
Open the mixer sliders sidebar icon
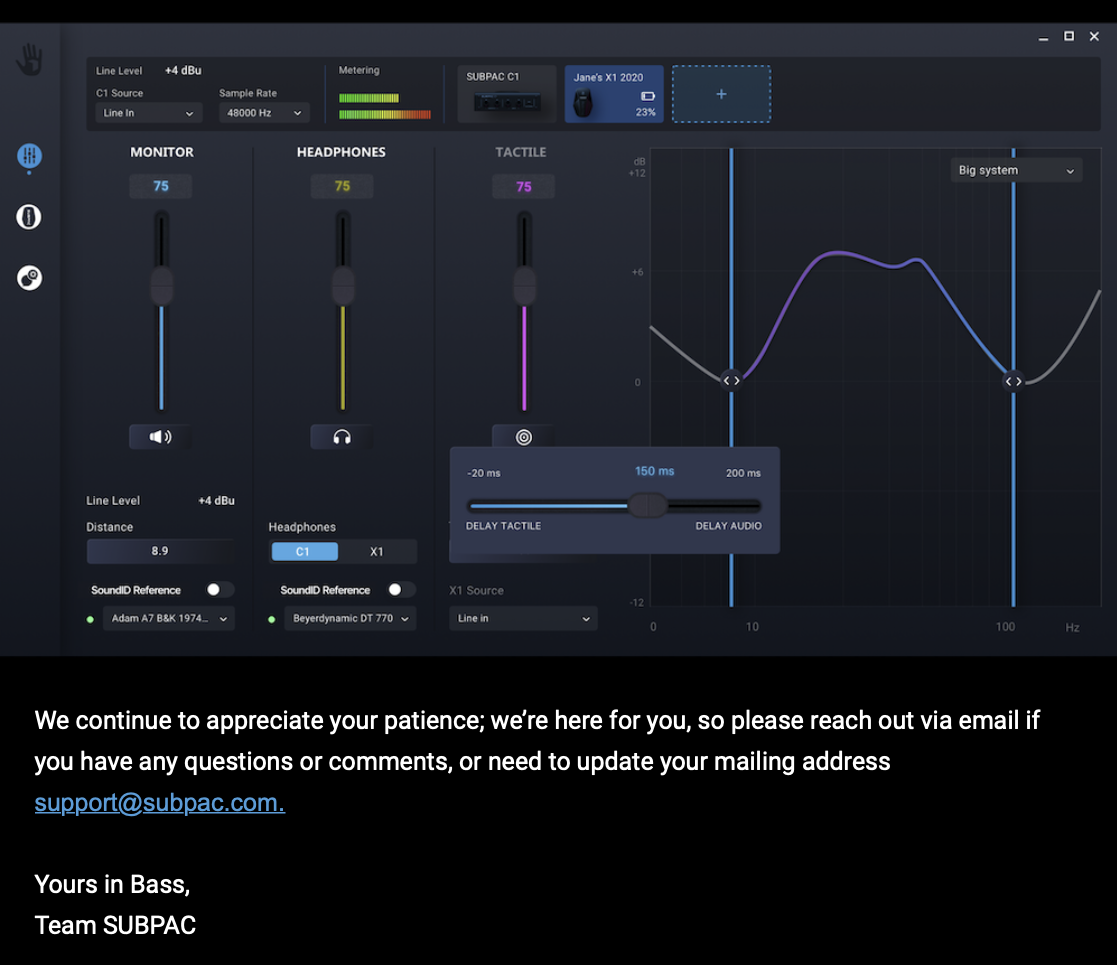tap(30, 156)
